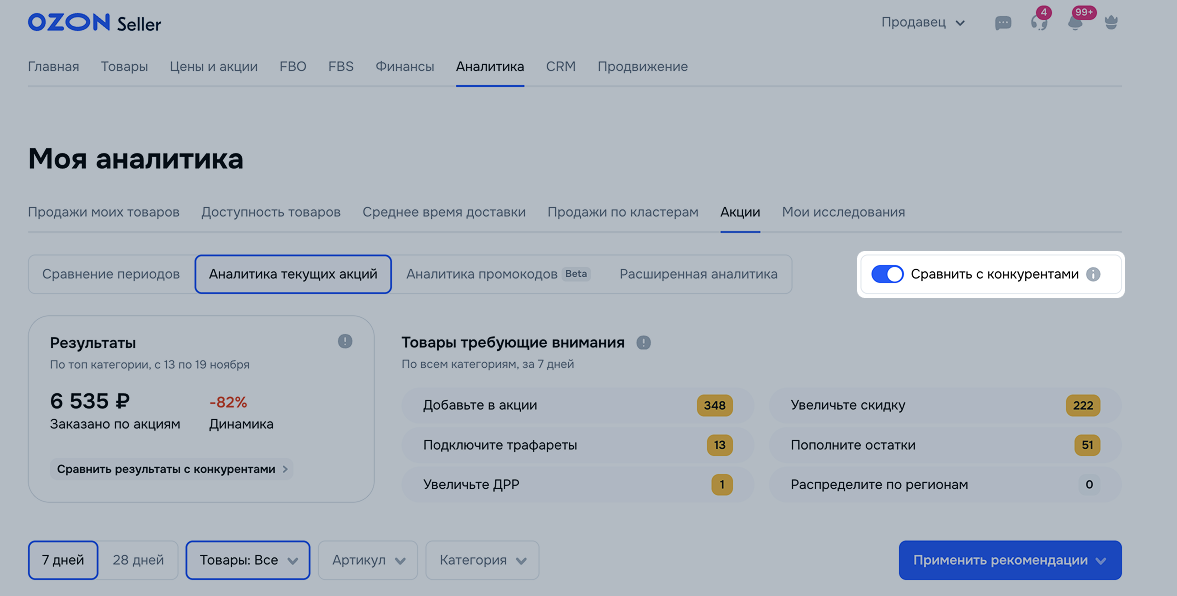Go to Финансы in top menu
The width and height of the screenshot is (1177, 596).
[405, 67]
